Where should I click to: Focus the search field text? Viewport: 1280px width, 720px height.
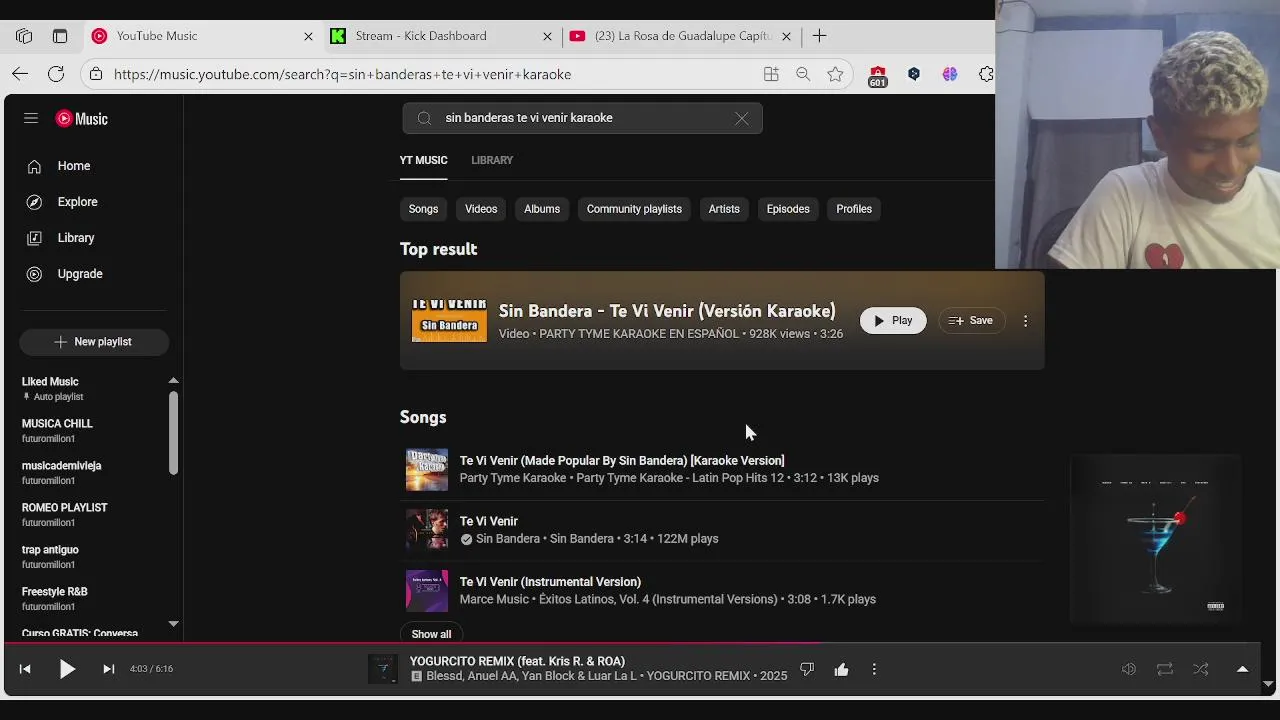pos(529,118)
